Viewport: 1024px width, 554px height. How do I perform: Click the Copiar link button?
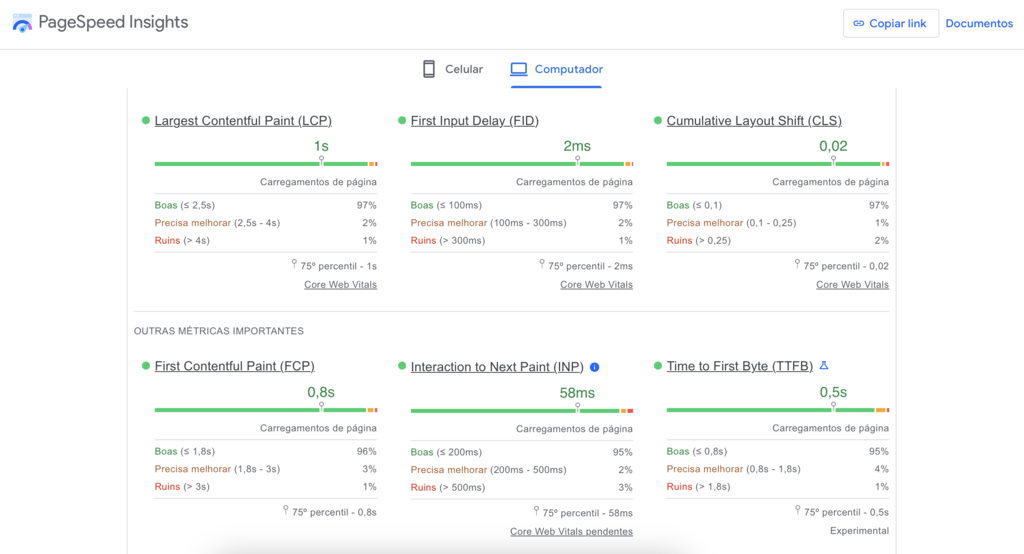[x=891, y=24]
